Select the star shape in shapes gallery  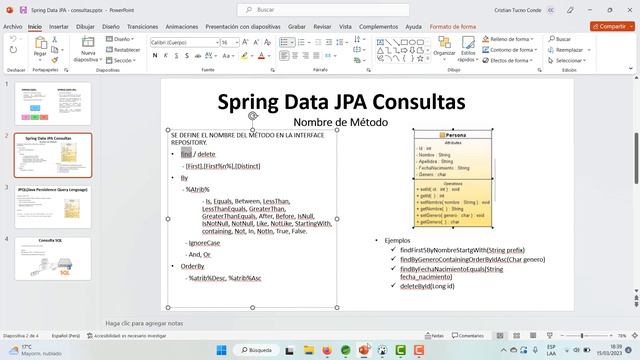coord(420,59)
